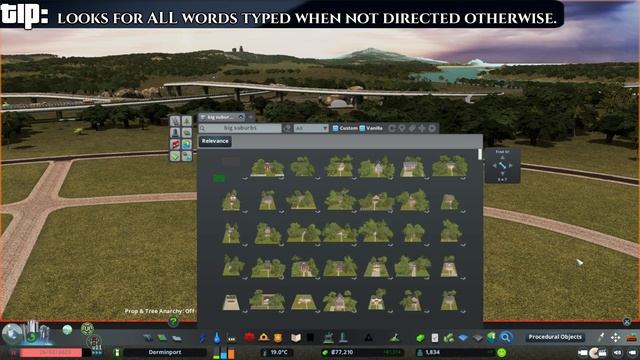Click the 19.0°C temperature readout
The image size is (640, 360).
click(x=279, y=352)
